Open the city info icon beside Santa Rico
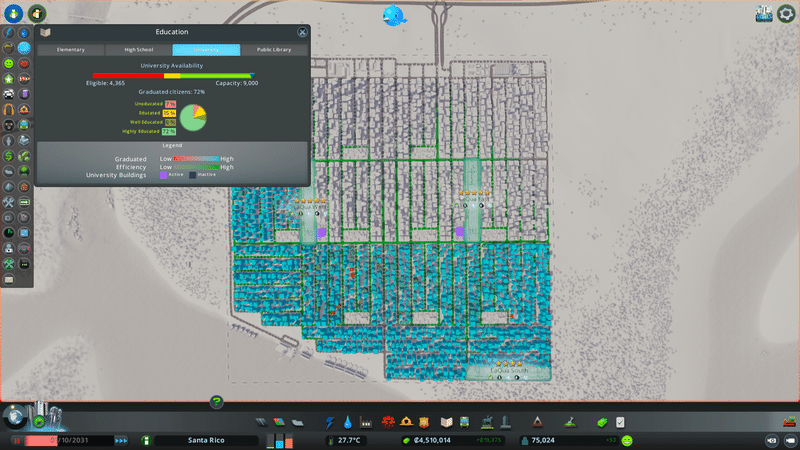Screen dimensions: 800x450 coord(146,440)
